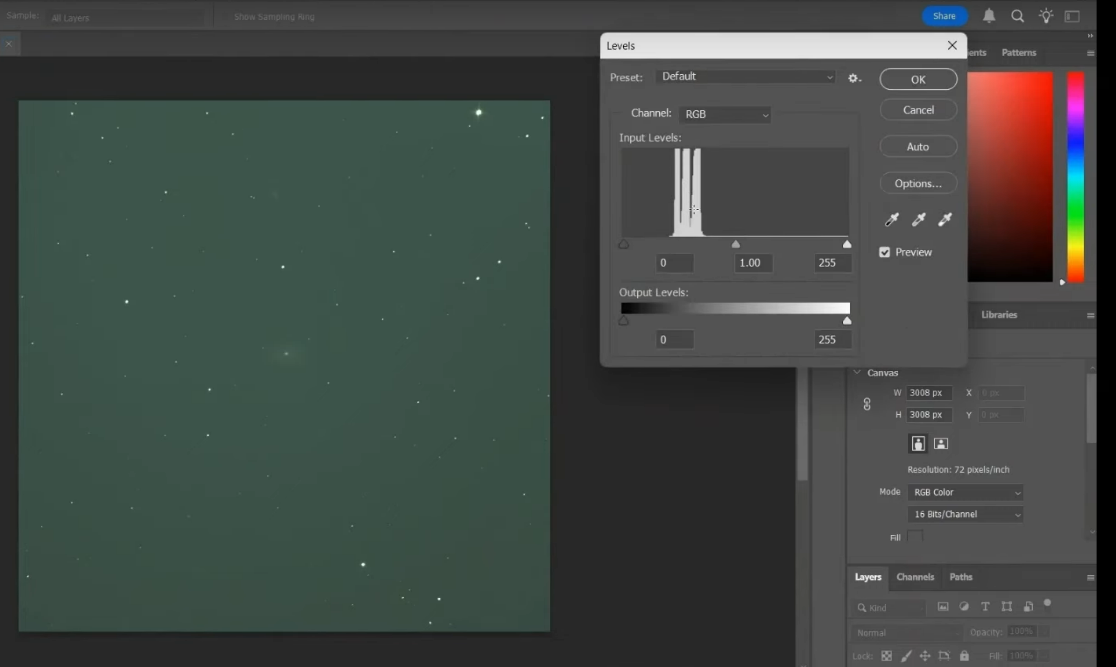
Task: Open the search magnifier in top bar
Action: click(x=1017, y=16)
